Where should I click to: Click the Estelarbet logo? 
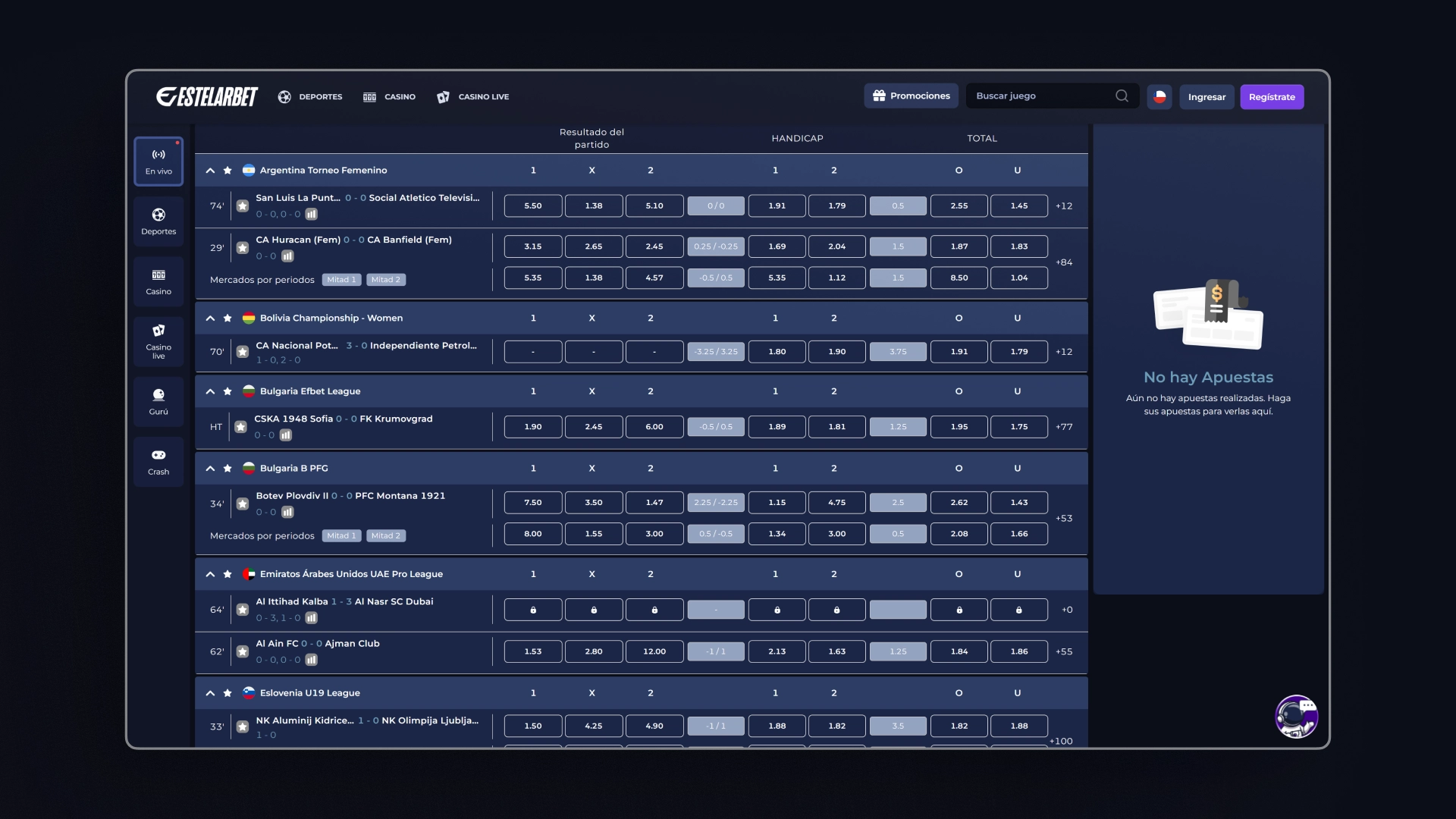(207, 96)
